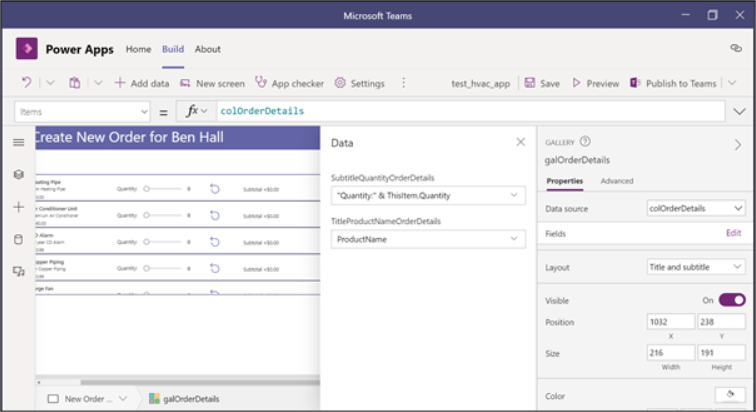Click the Size Height field
756x412 pixels.
721,353
